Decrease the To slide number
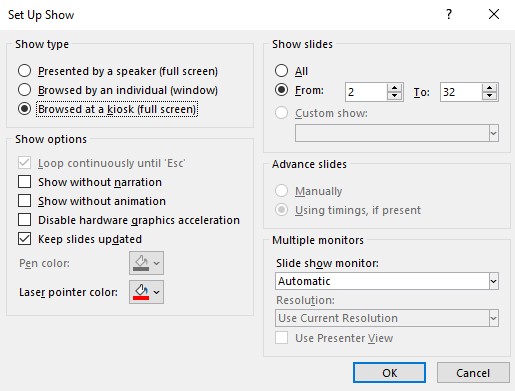 (489, 96)
